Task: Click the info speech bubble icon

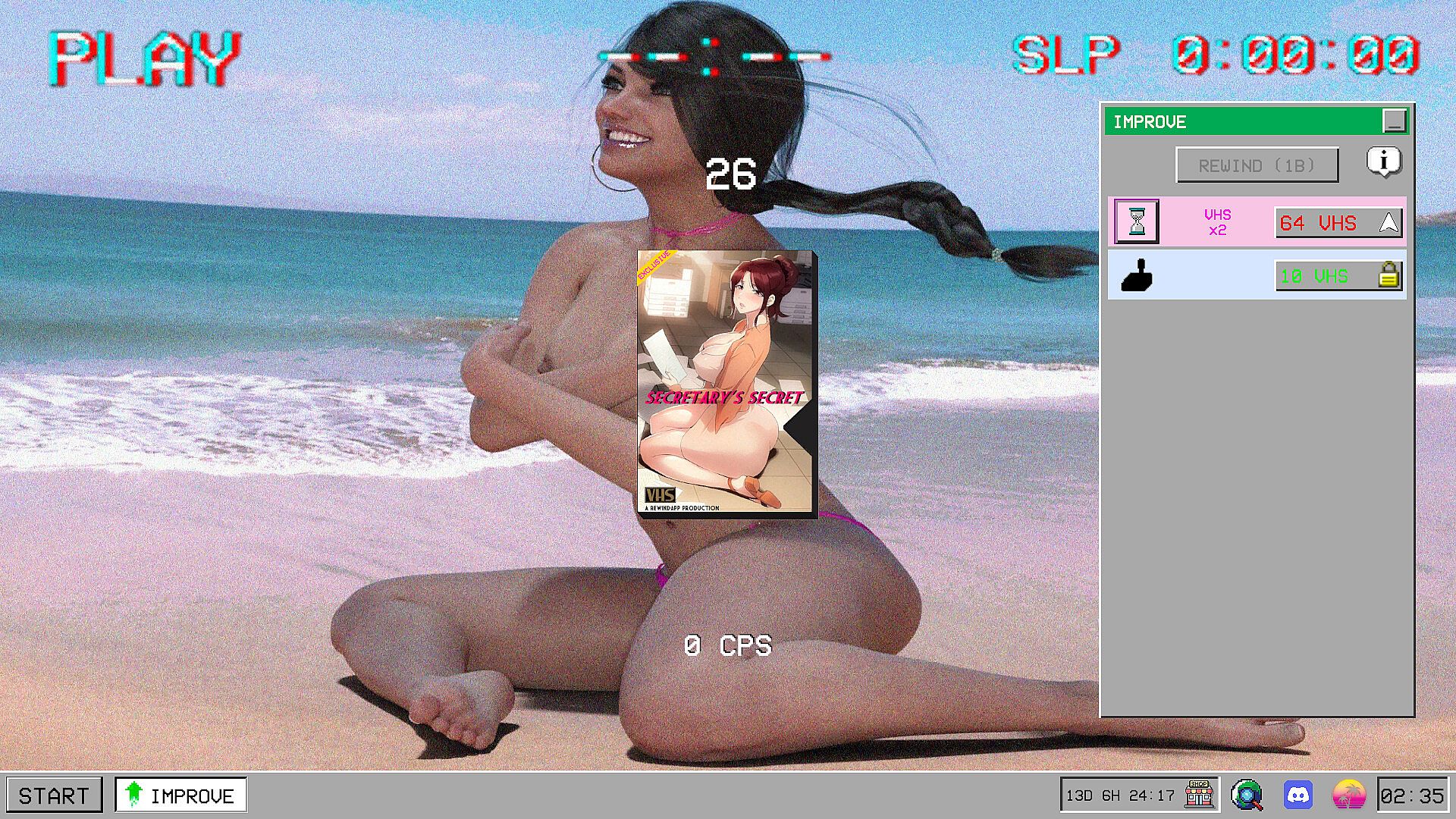Action: pyautogui.click(x=1384, y=162)
